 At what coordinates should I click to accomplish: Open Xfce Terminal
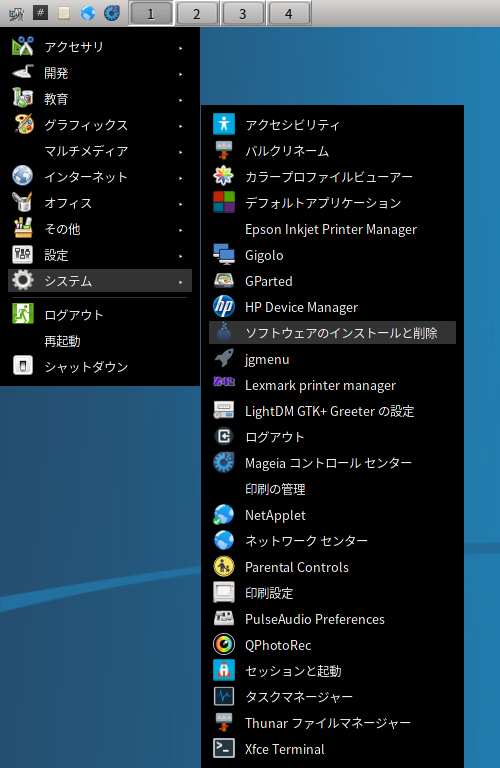click(x=332, y=749)
